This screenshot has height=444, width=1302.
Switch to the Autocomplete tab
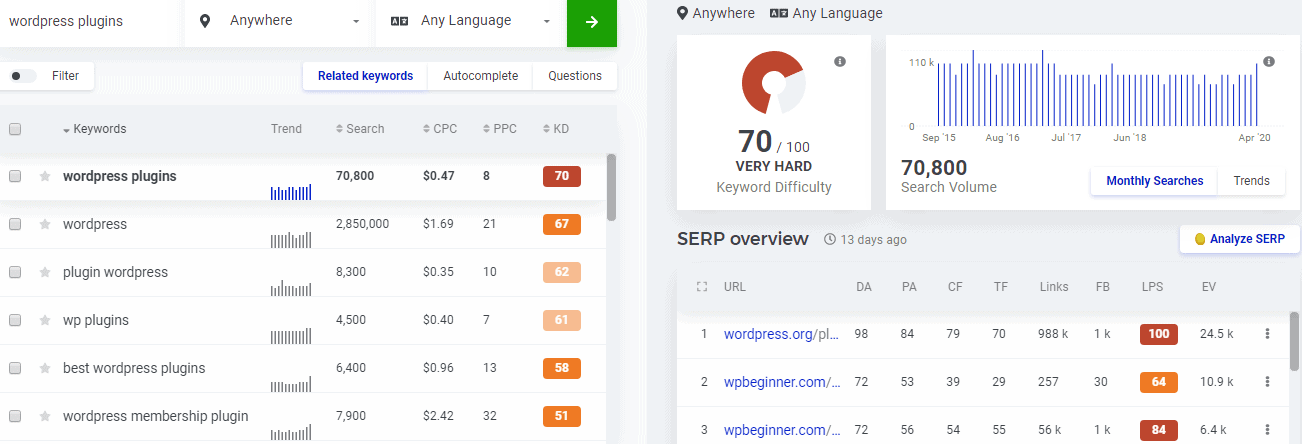pos(480,76)
